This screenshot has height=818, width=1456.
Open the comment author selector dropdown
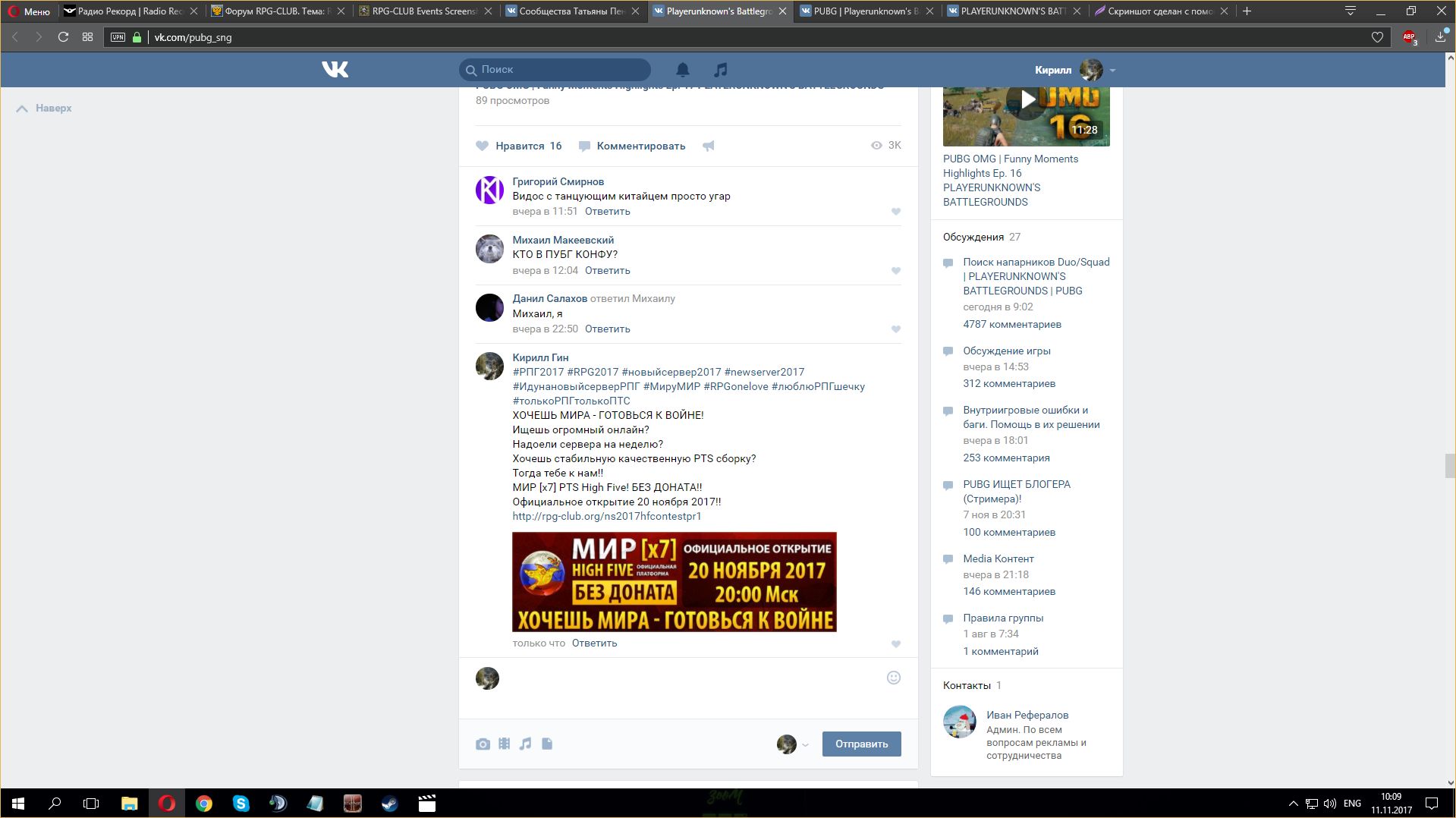coord(793,744)
